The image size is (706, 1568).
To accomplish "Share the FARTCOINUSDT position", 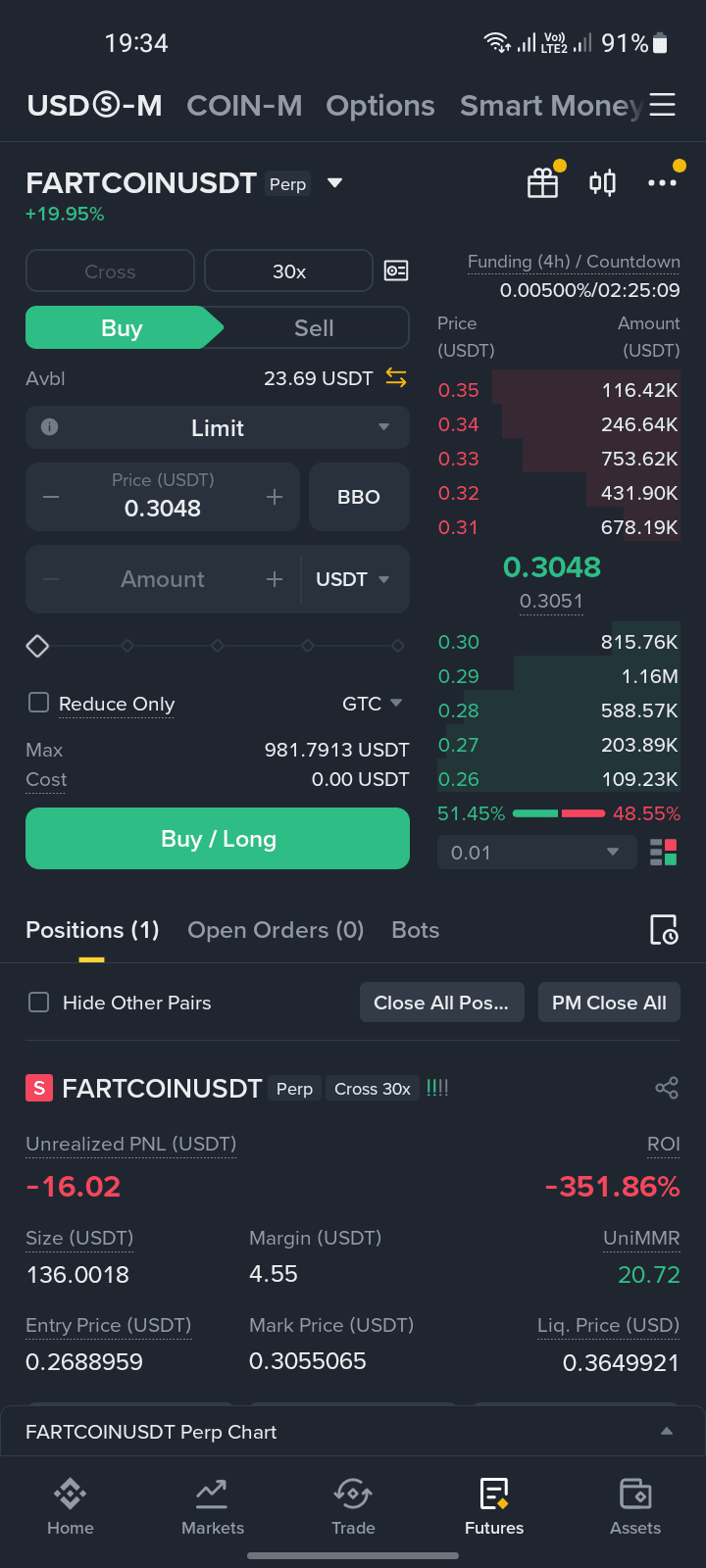I will [x=667, y=1088].
